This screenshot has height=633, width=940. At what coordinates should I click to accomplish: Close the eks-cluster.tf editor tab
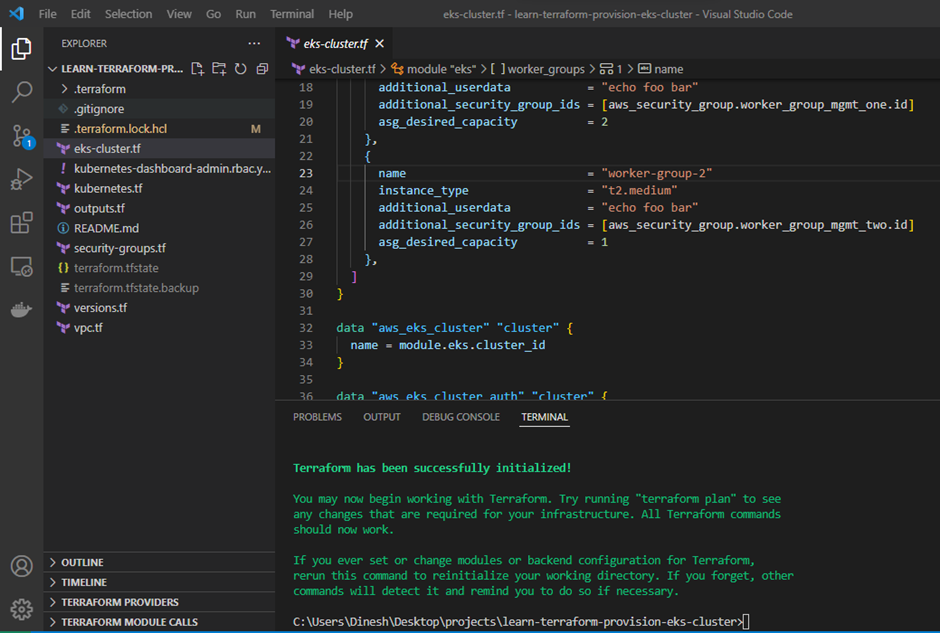coord(380,44)
